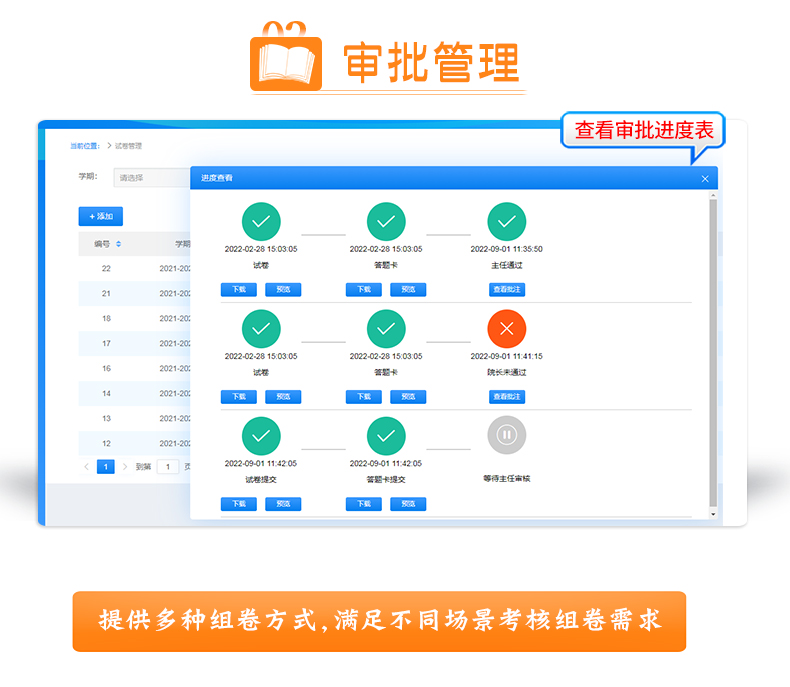Click 查看批注 under 主任通过

coord(507,290)
